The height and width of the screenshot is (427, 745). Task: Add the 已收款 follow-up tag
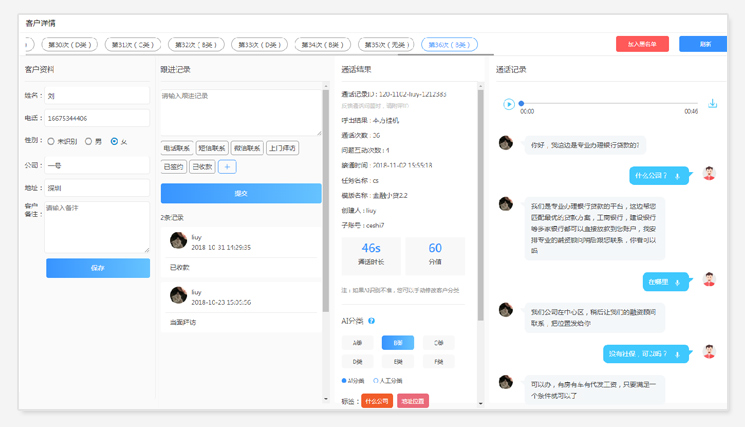pos(202,167)
